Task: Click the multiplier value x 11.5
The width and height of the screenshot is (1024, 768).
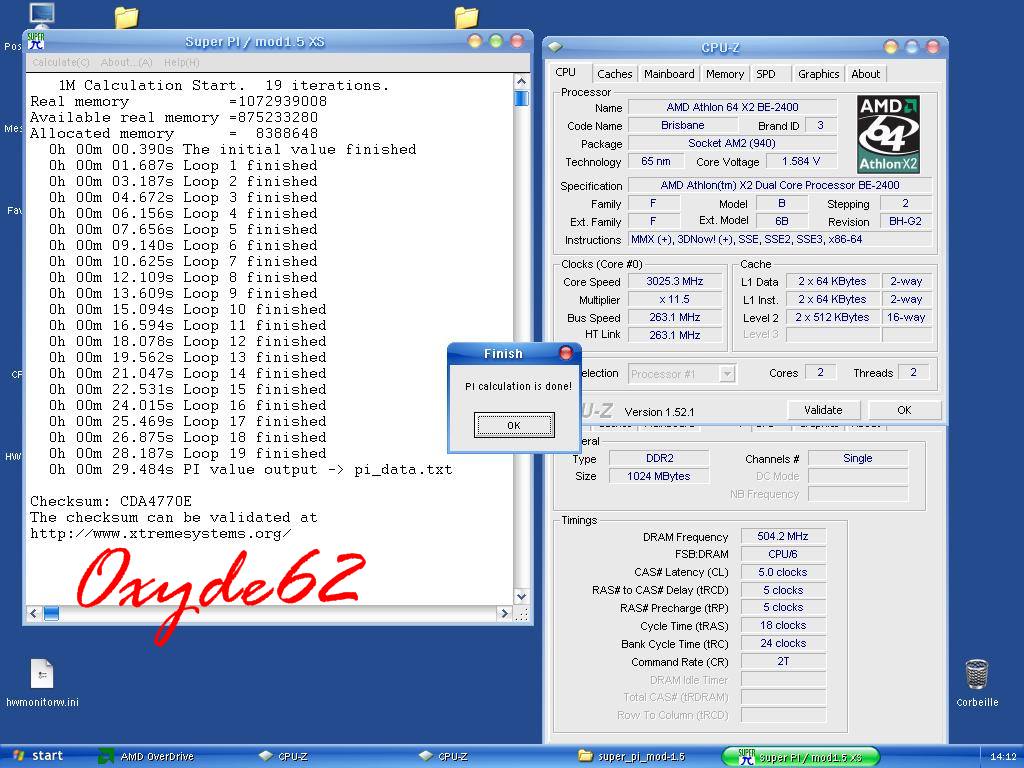Action: point(675,300)
